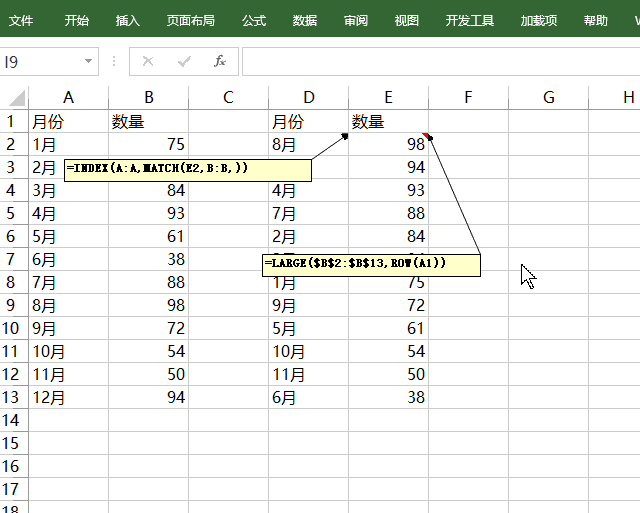640x513 pixels.
Task: Select cell B9 with value 98
Action: [149, 305]
